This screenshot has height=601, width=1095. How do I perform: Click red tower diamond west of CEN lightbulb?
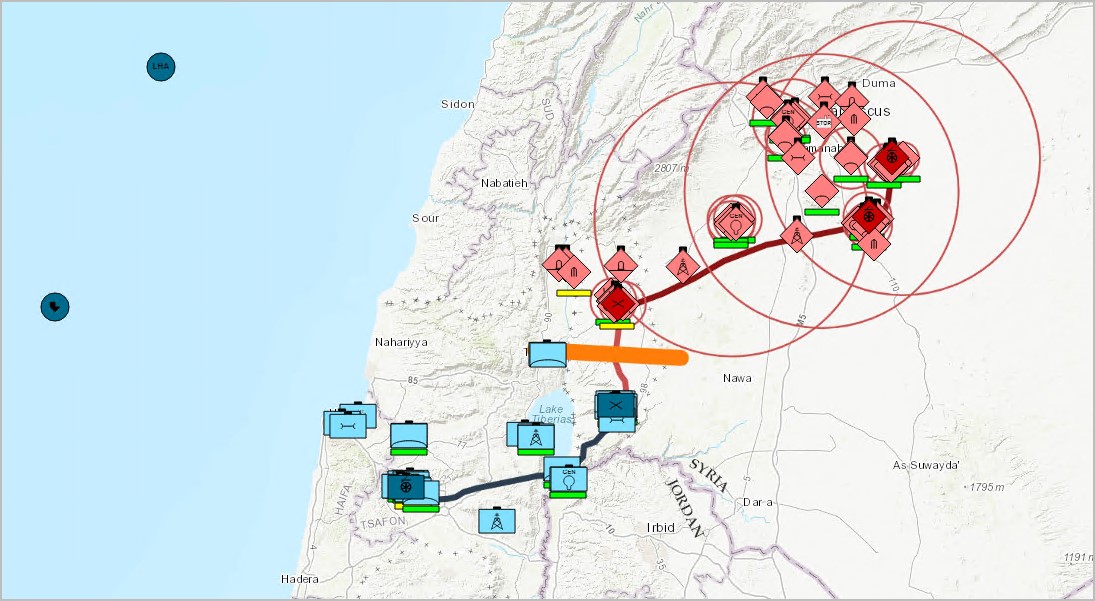click(683, 266)
